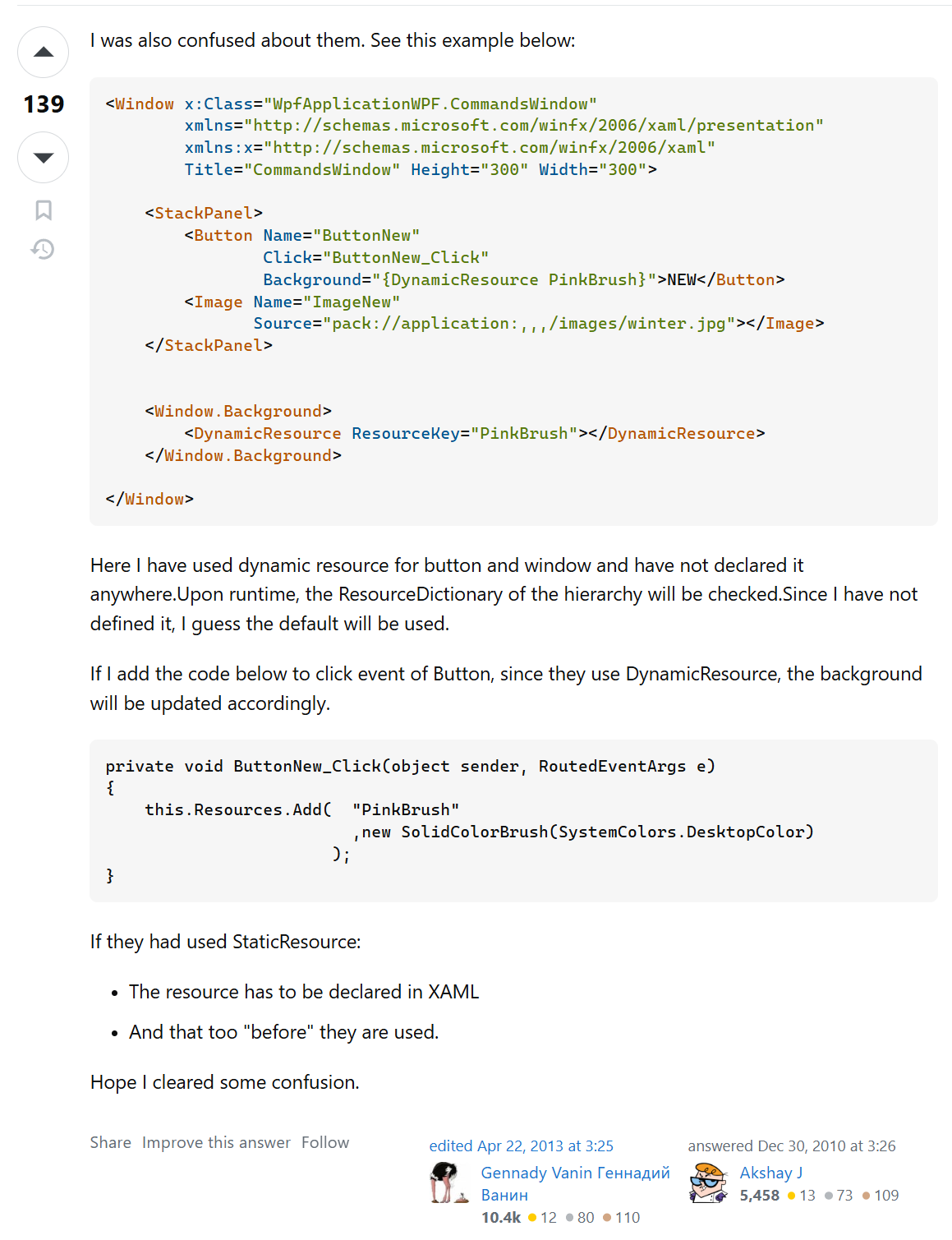Viewport: 952px width, 1240px height.
Task: Click the bronze badge dot beside 110
Action: point(608,1218)
